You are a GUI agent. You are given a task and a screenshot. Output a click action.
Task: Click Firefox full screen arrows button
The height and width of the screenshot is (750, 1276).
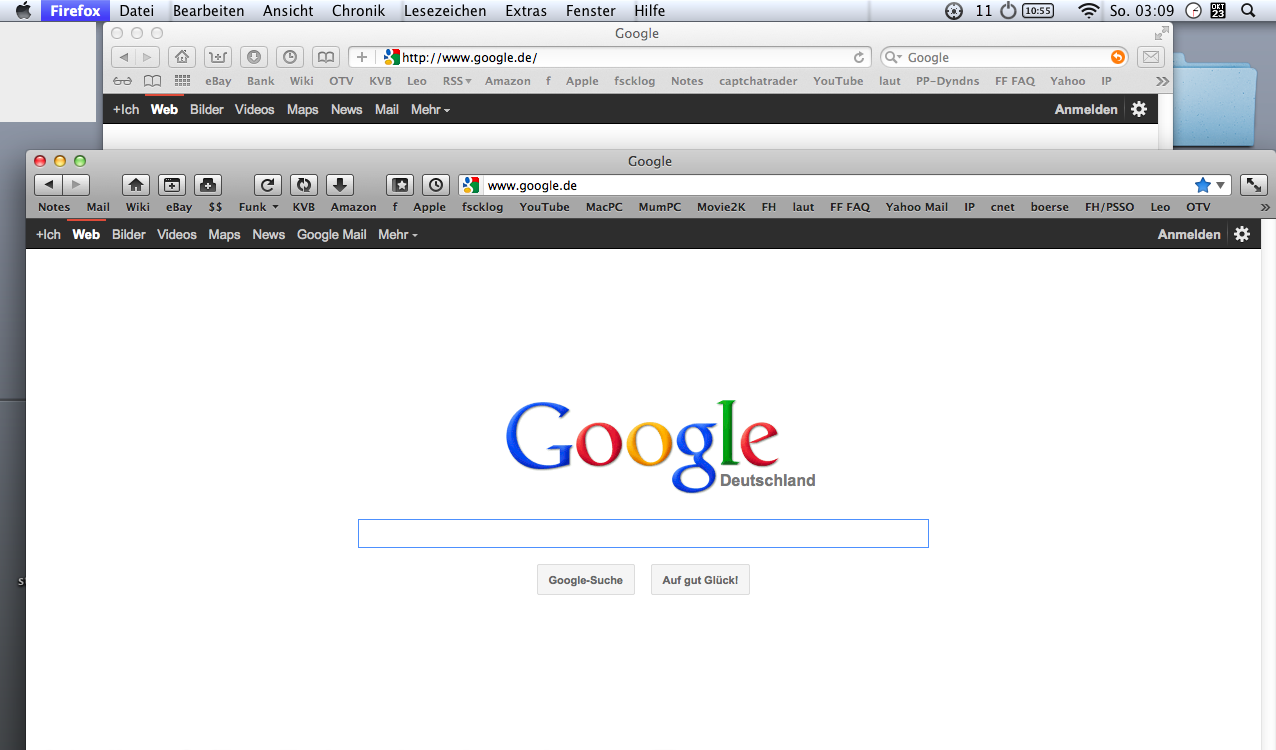(1254, 185)
